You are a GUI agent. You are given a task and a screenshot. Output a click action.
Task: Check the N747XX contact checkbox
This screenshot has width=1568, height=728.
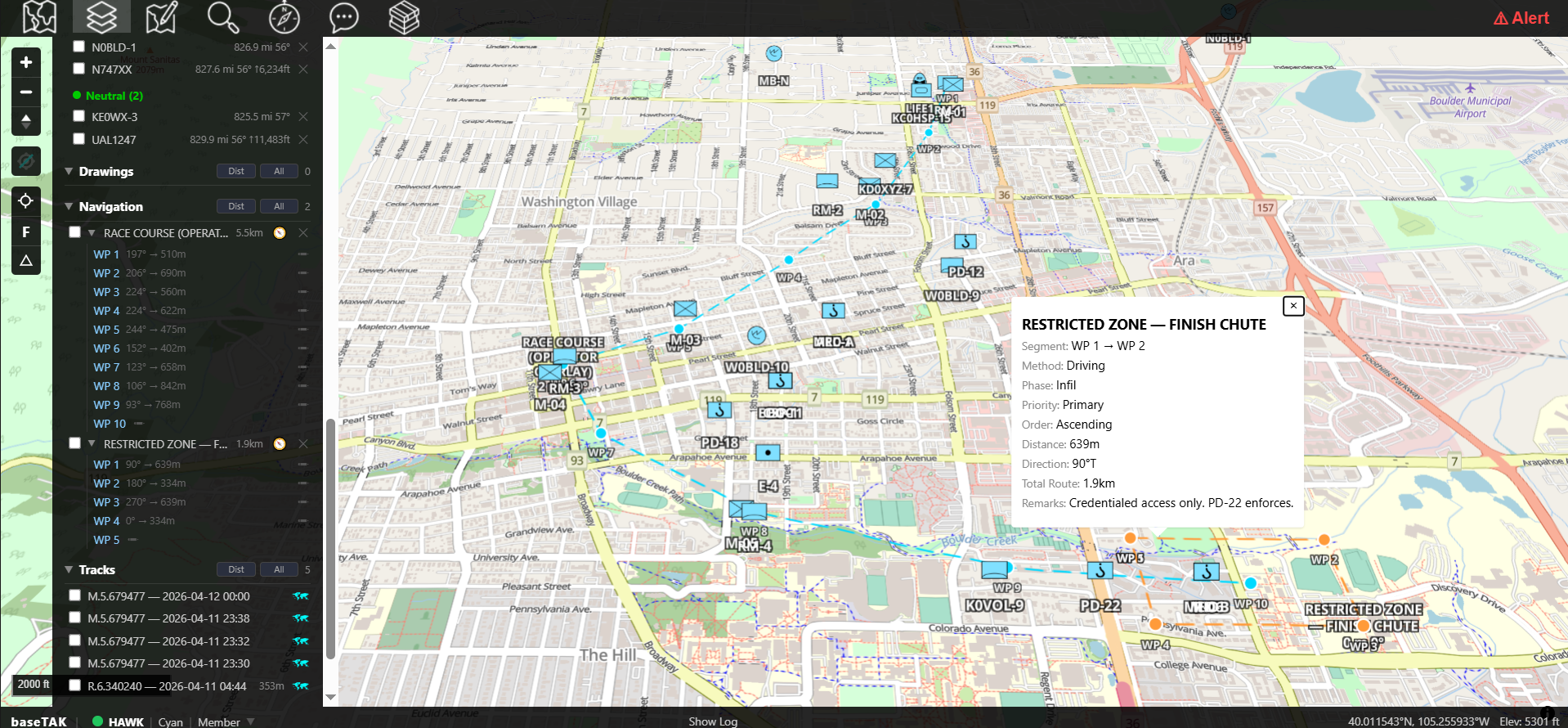pyautogui.click(x=79, y=69)
